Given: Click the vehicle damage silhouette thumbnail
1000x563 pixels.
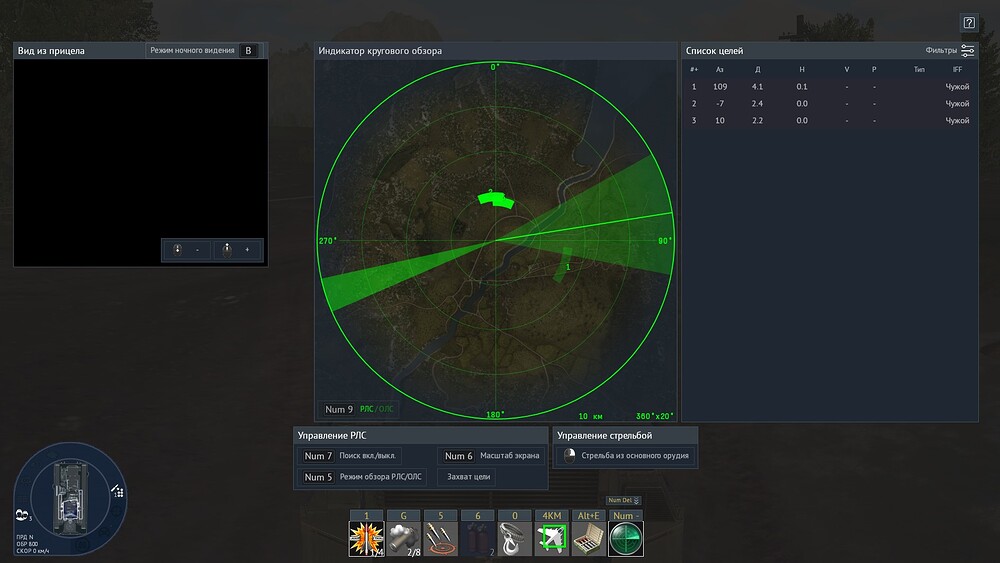Looking at the screenshot, I should [x=70, y=499].
